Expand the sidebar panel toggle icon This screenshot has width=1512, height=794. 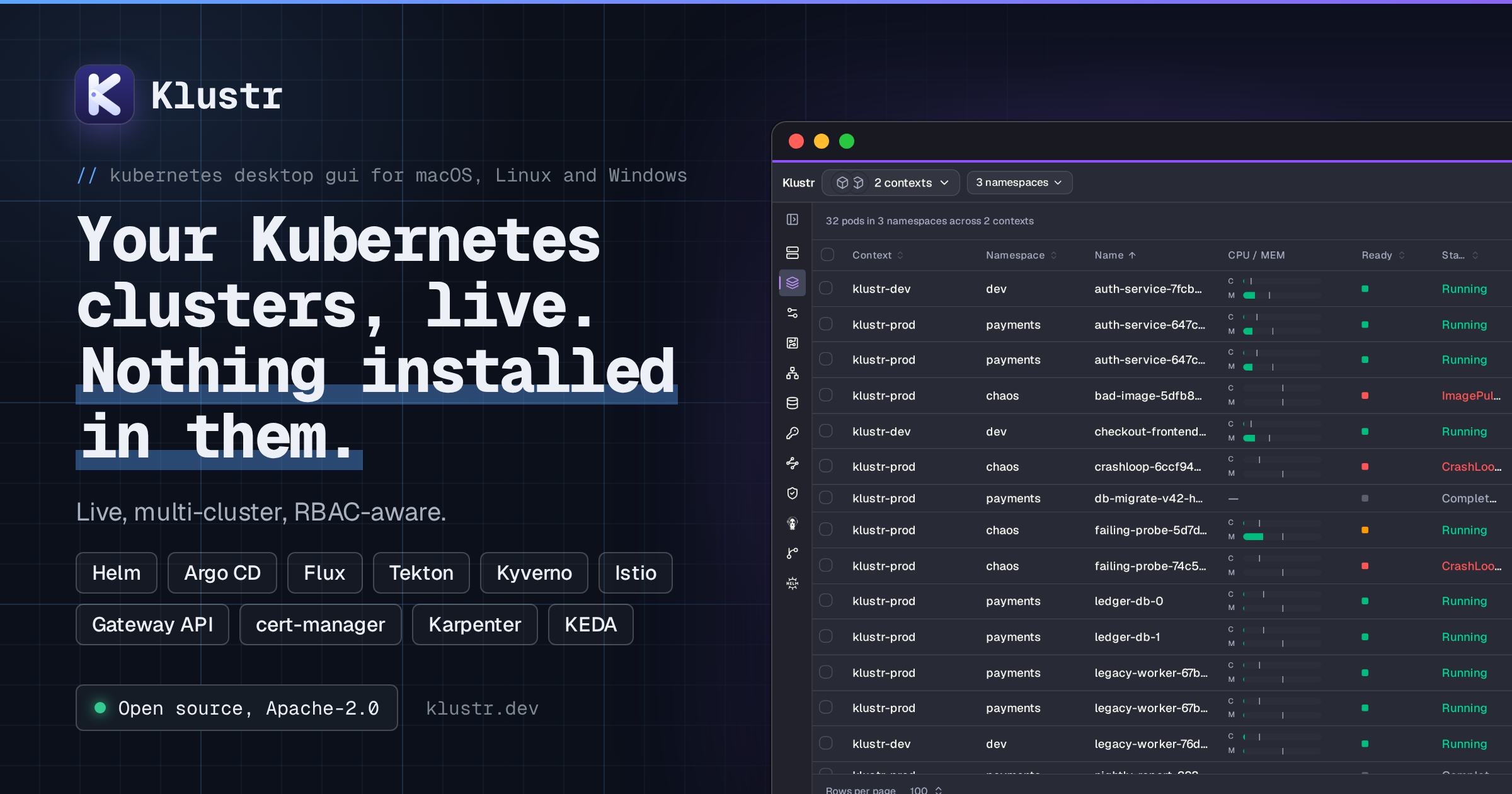coord(793,219)
